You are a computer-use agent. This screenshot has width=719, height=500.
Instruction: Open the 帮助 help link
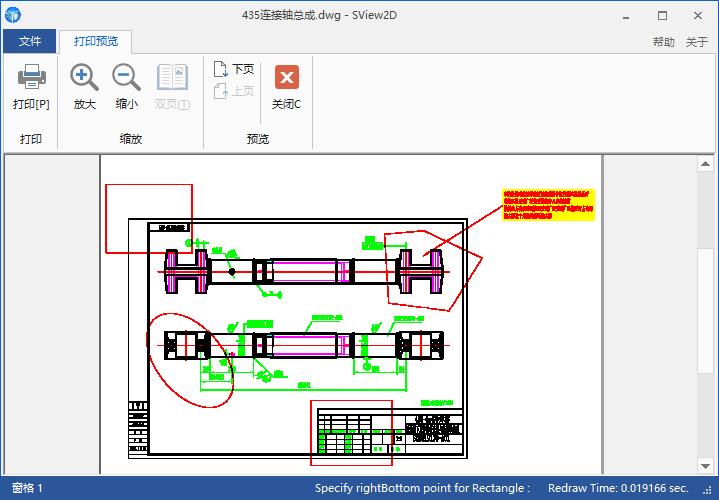click(x=663, y=42)
